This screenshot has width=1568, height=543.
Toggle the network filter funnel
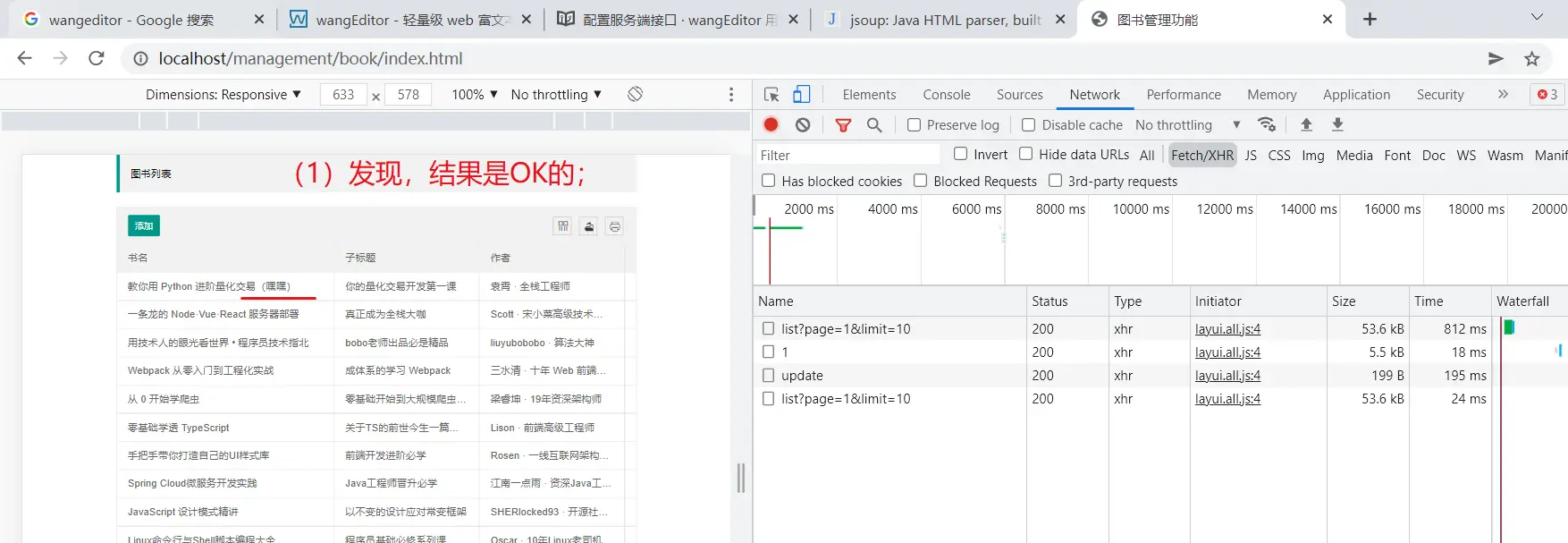click(843, 125)
